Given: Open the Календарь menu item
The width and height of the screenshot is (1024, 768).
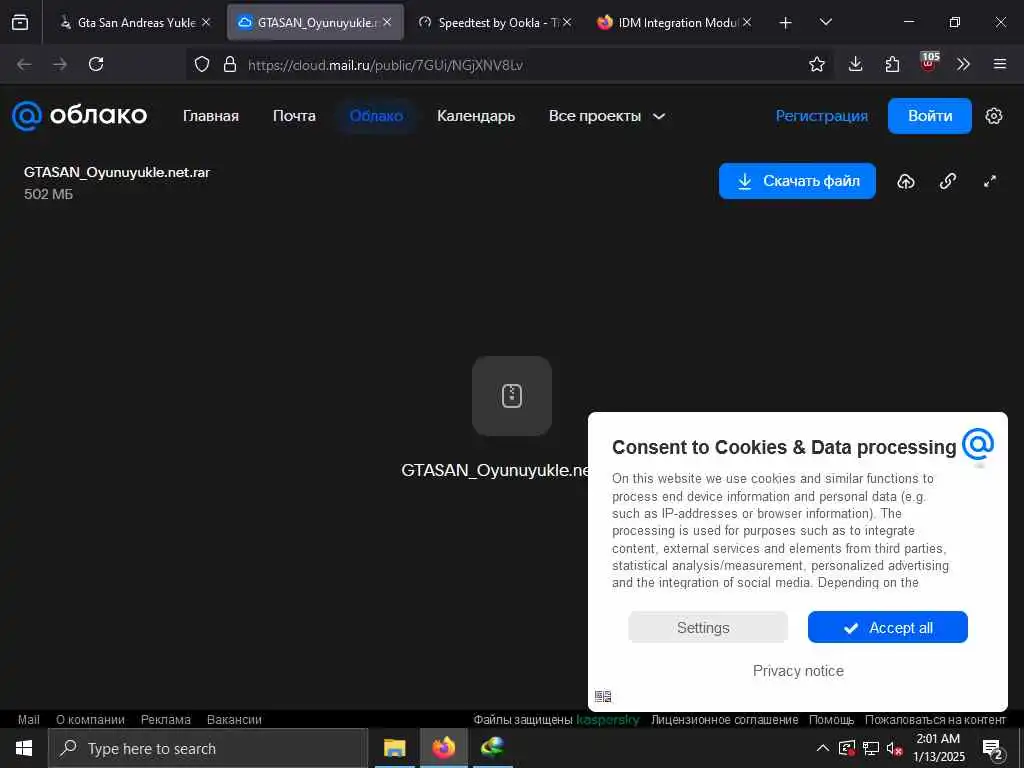Looking at the screenshot, I should pos(476,116).
